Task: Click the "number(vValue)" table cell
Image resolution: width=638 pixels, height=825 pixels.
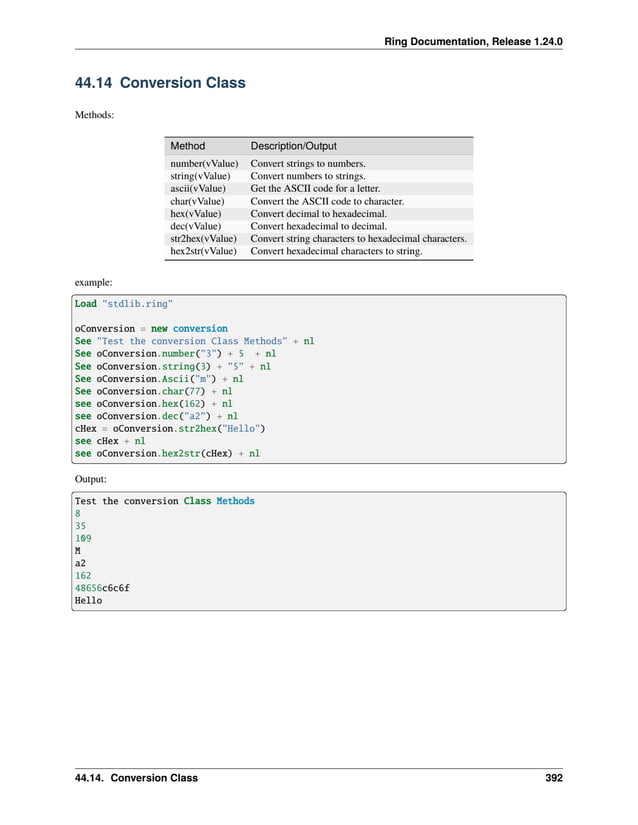Action: 204,164
